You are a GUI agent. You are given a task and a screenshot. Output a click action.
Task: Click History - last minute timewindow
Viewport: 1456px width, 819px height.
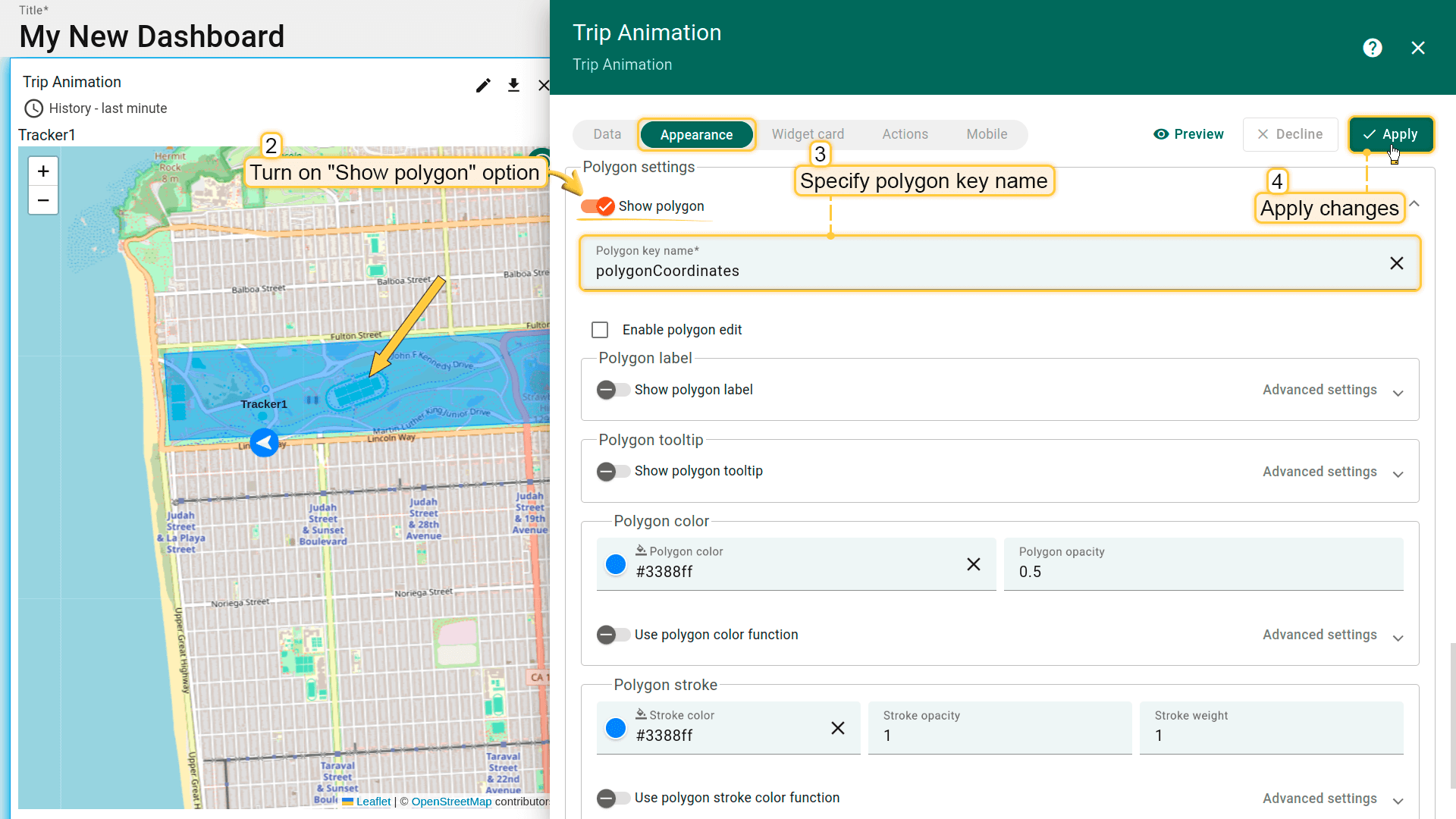(108, 108)
